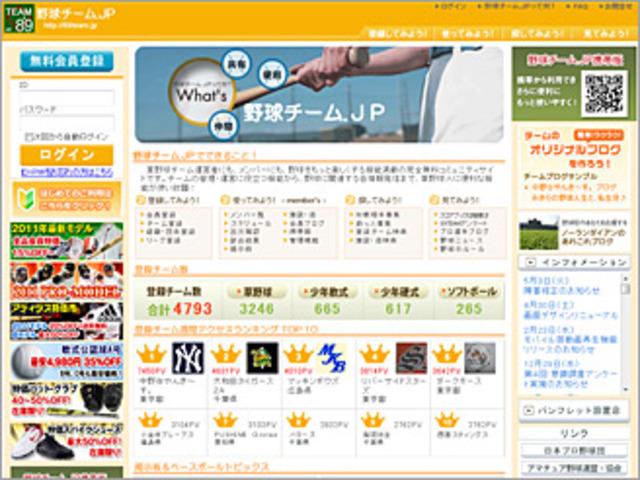Select the 登録してみよう! top navigation tab
The height and width of the screenshot is (480, 640).
click(x=398, y=33)
